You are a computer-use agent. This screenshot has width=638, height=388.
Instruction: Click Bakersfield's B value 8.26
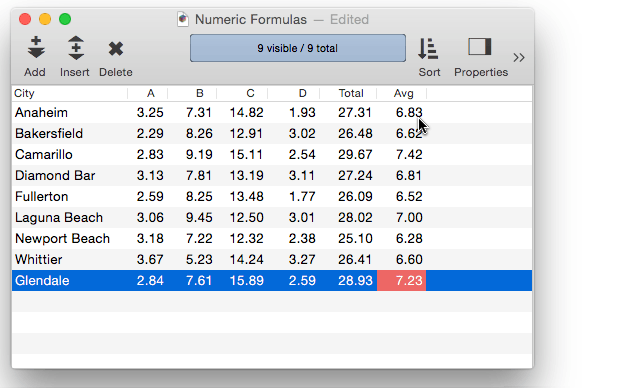tap(199, 133)
